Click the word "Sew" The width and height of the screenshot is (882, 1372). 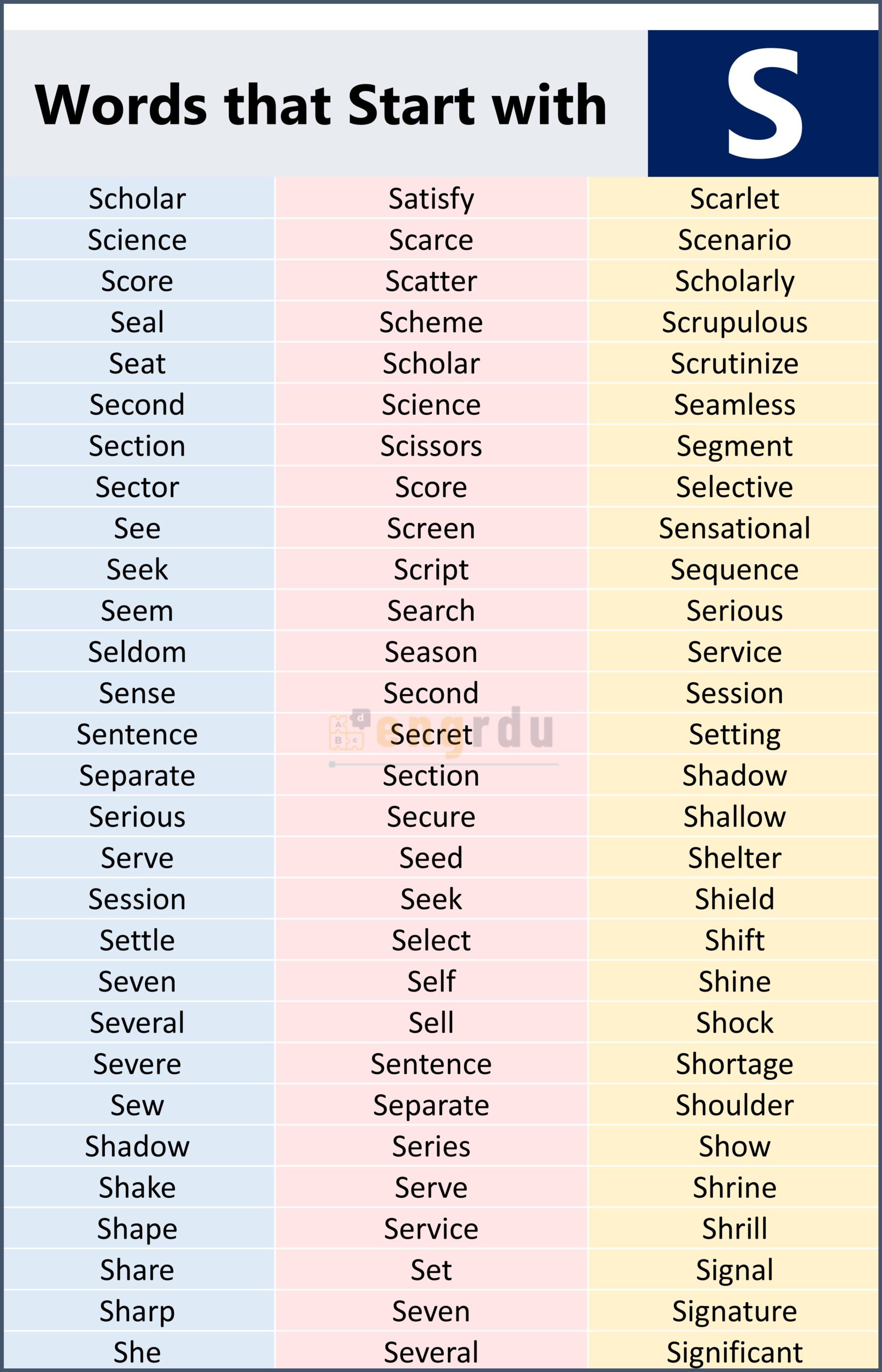pyautogui.click(x=137, y=1105)
